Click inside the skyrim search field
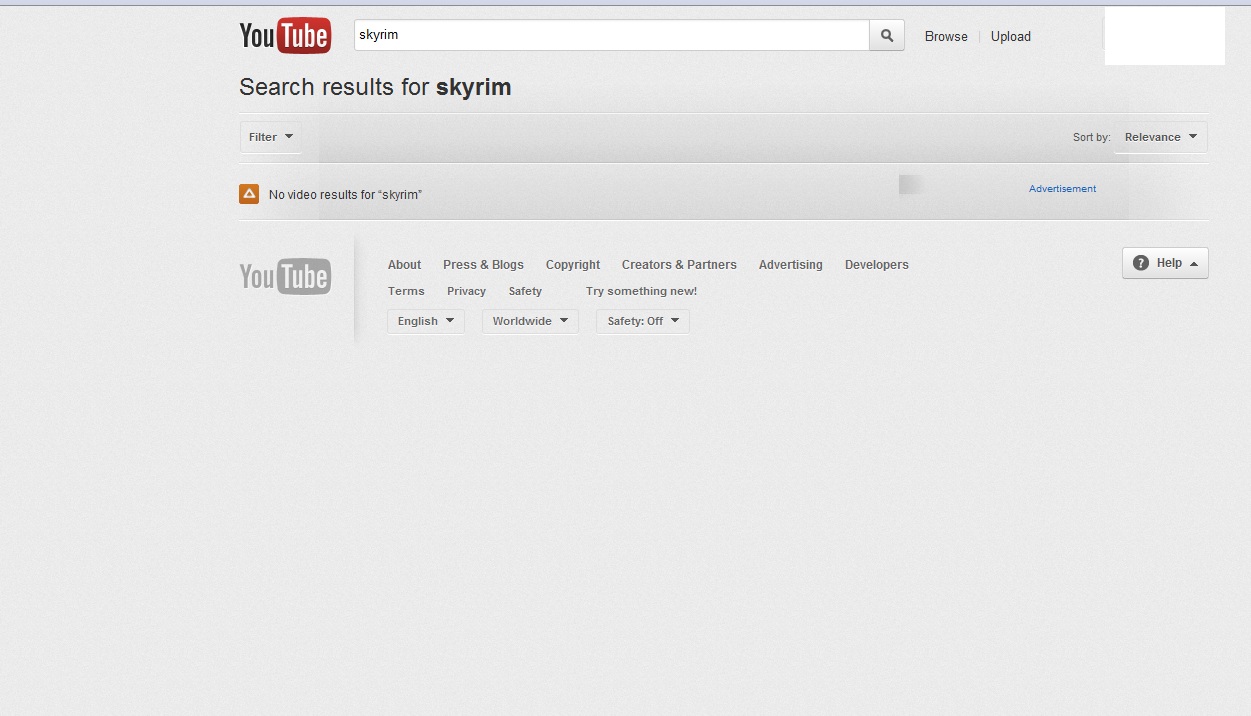The image size is (1251, 716). click(x=611, y=36)
